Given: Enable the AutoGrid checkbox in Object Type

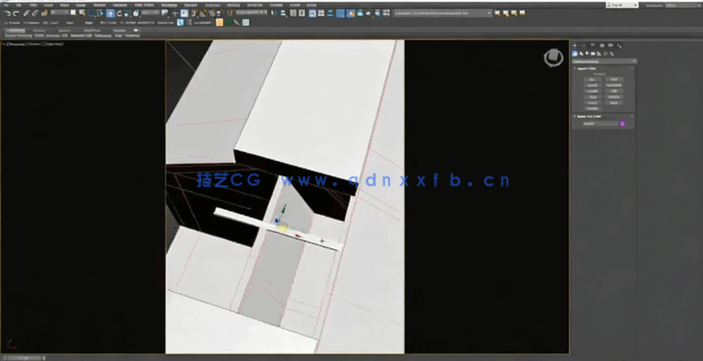Looking at the screenshot, I should point(599,74).
